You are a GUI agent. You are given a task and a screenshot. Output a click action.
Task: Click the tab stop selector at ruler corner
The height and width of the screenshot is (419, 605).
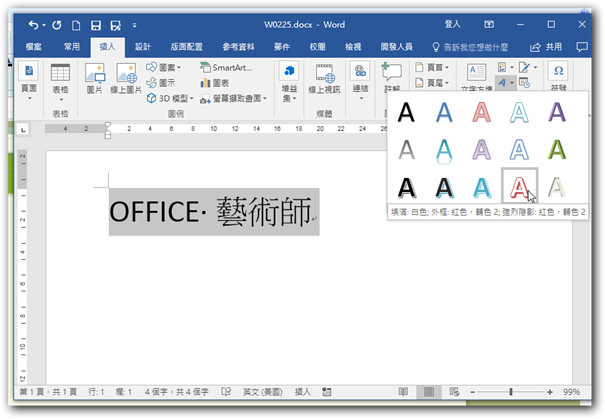click(x=24, y=130)
